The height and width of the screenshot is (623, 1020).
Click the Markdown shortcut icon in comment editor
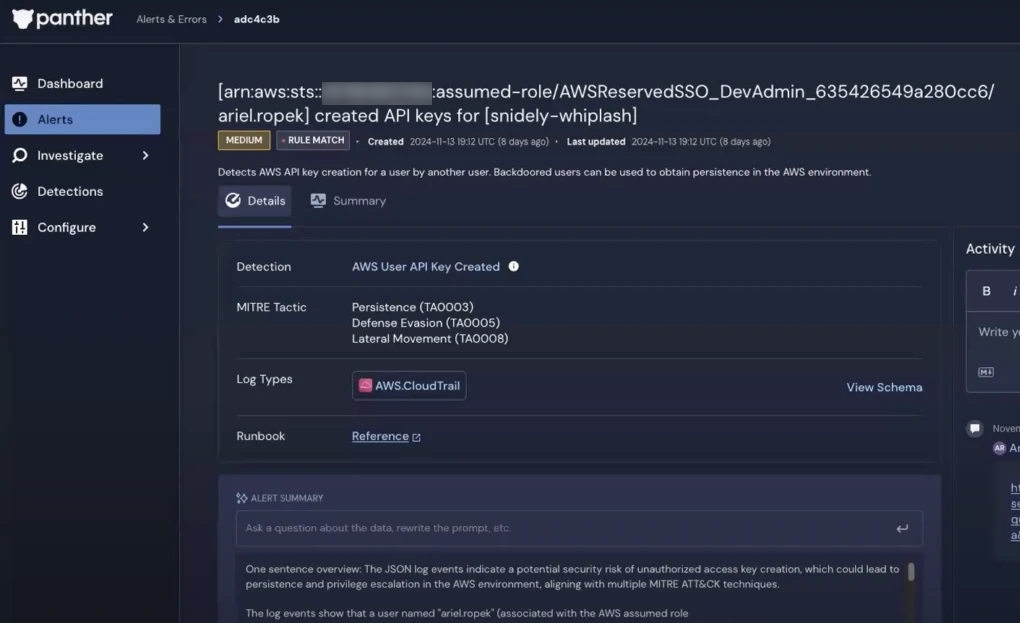click(x=985, y=370)
